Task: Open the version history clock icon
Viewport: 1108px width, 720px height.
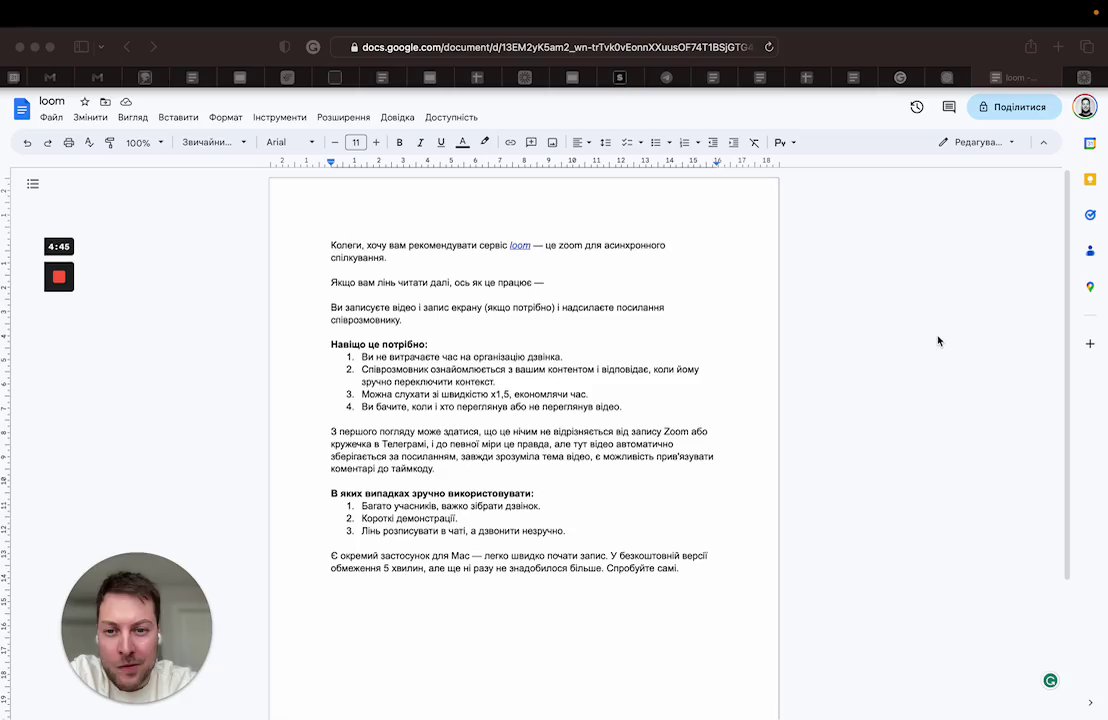Action: 917,107
